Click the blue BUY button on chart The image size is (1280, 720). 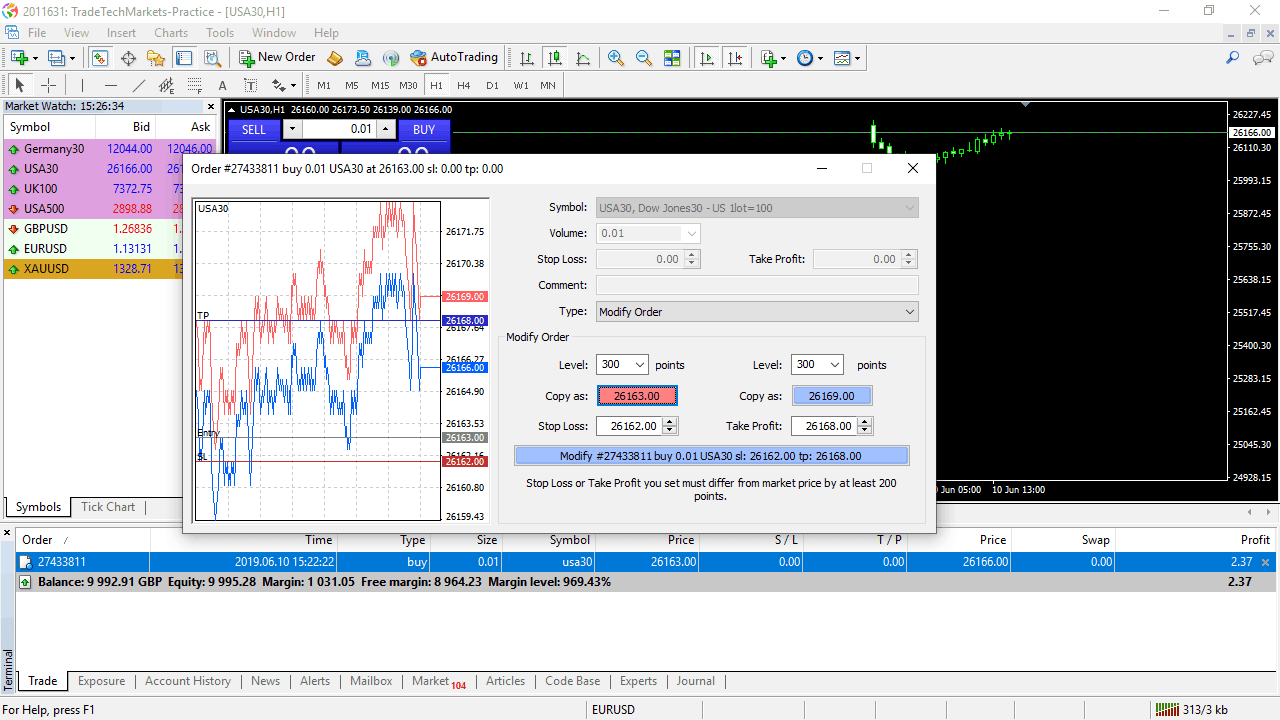424,129
